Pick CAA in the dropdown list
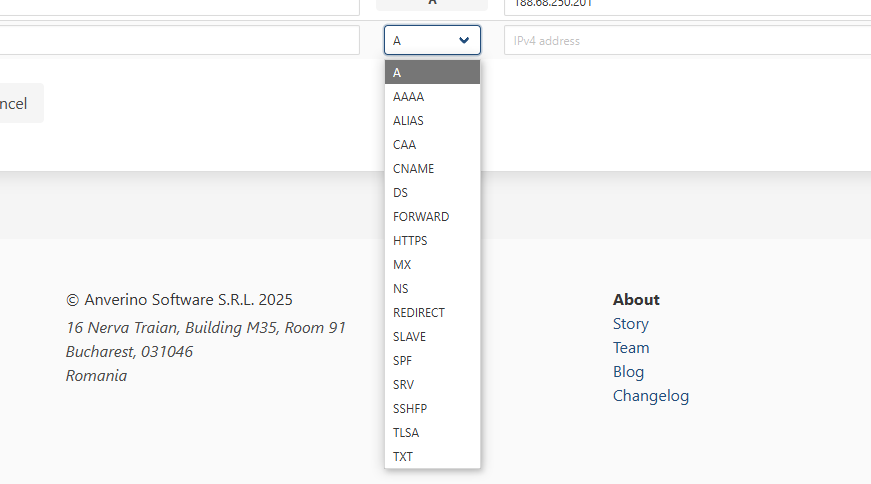871x484 pixels. (x=405, y=145)
